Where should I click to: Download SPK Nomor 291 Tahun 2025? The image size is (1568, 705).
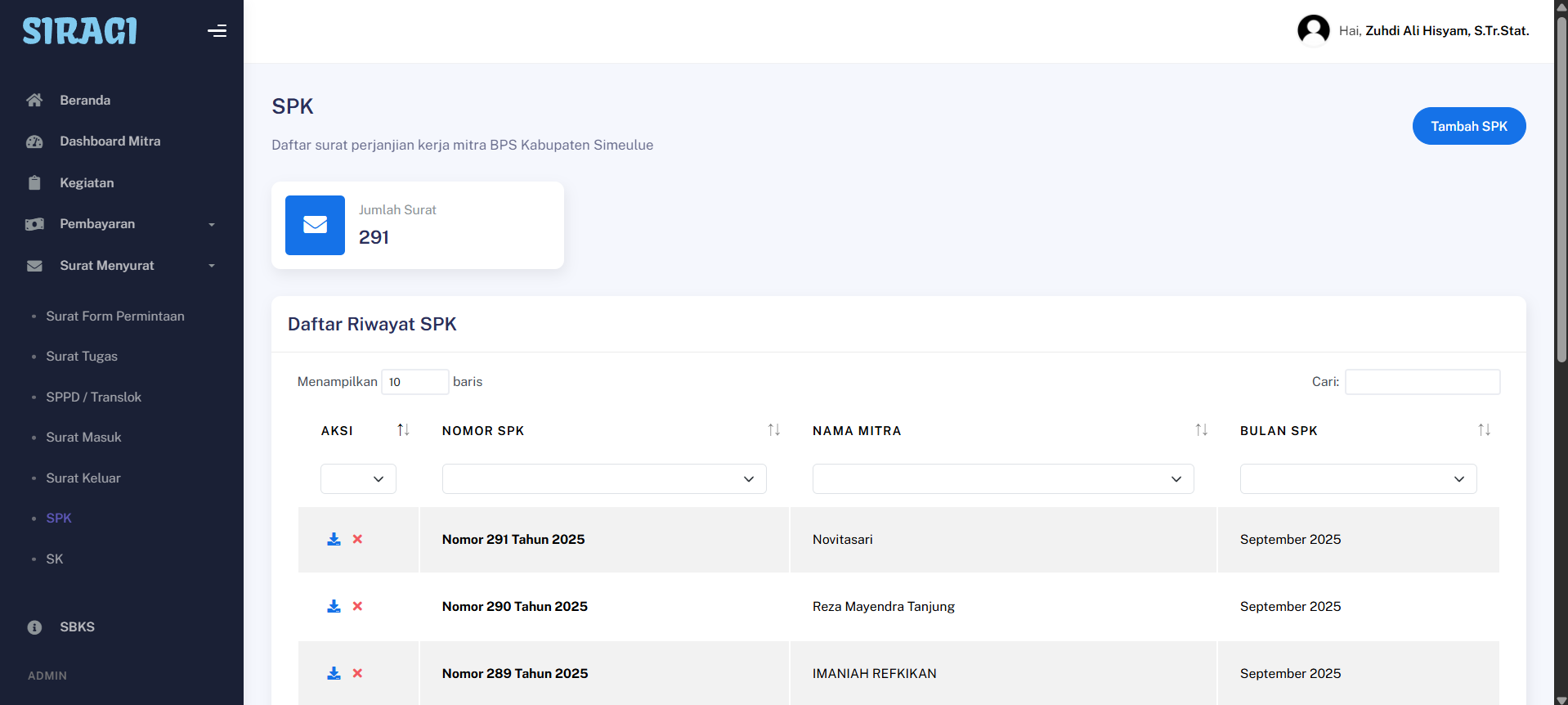pyautogui.click(x=334, y=539)
